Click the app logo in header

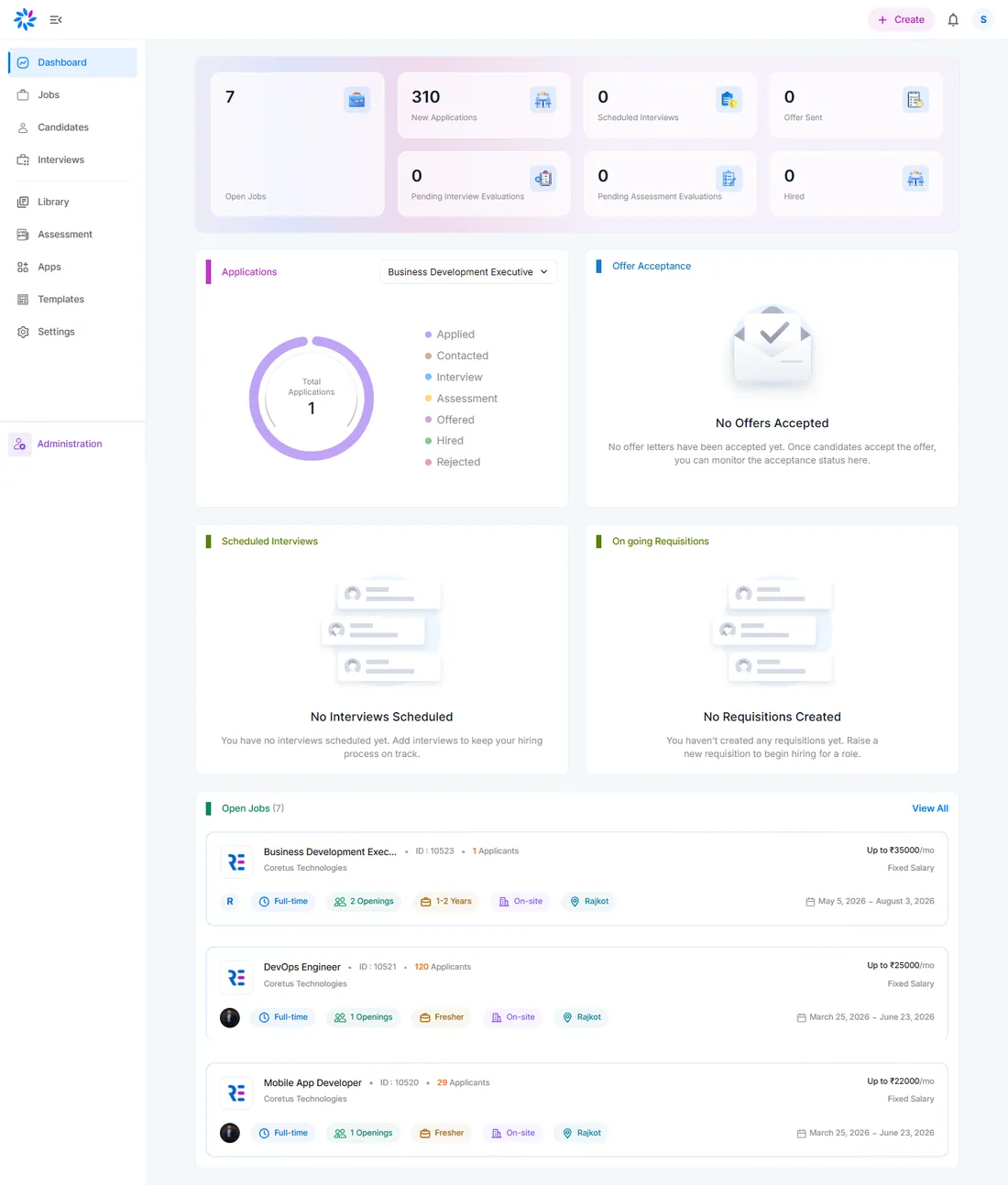coord(25,19)
